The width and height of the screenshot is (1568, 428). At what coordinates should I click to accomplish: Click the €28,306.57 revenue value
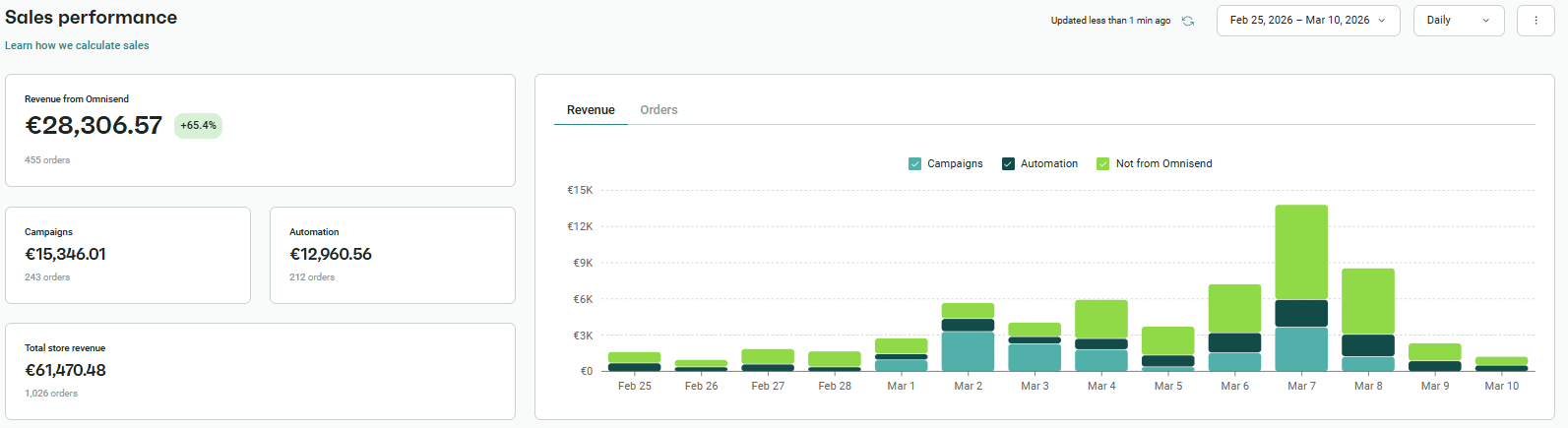(x=94, y=126)
